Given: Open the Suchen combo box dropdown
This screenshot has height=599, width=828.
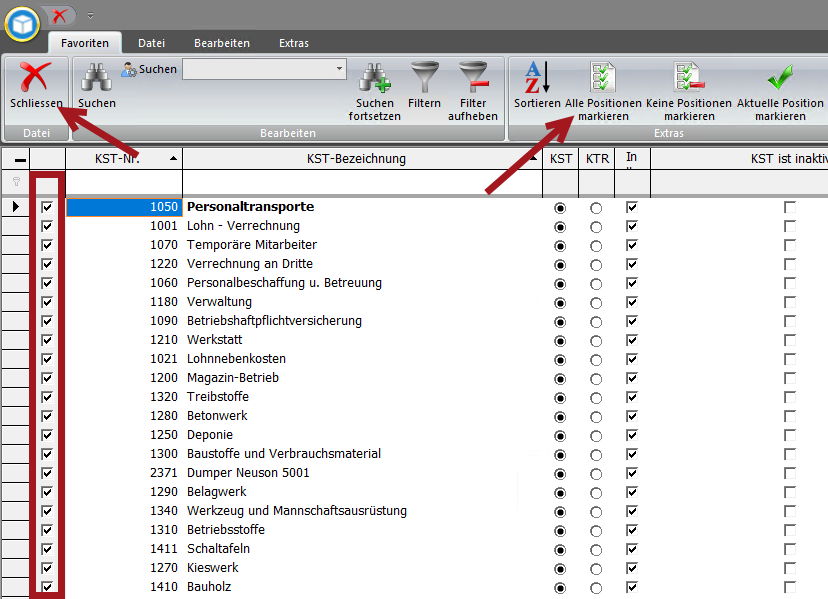Looking at the screenshot, I should 340,70.
